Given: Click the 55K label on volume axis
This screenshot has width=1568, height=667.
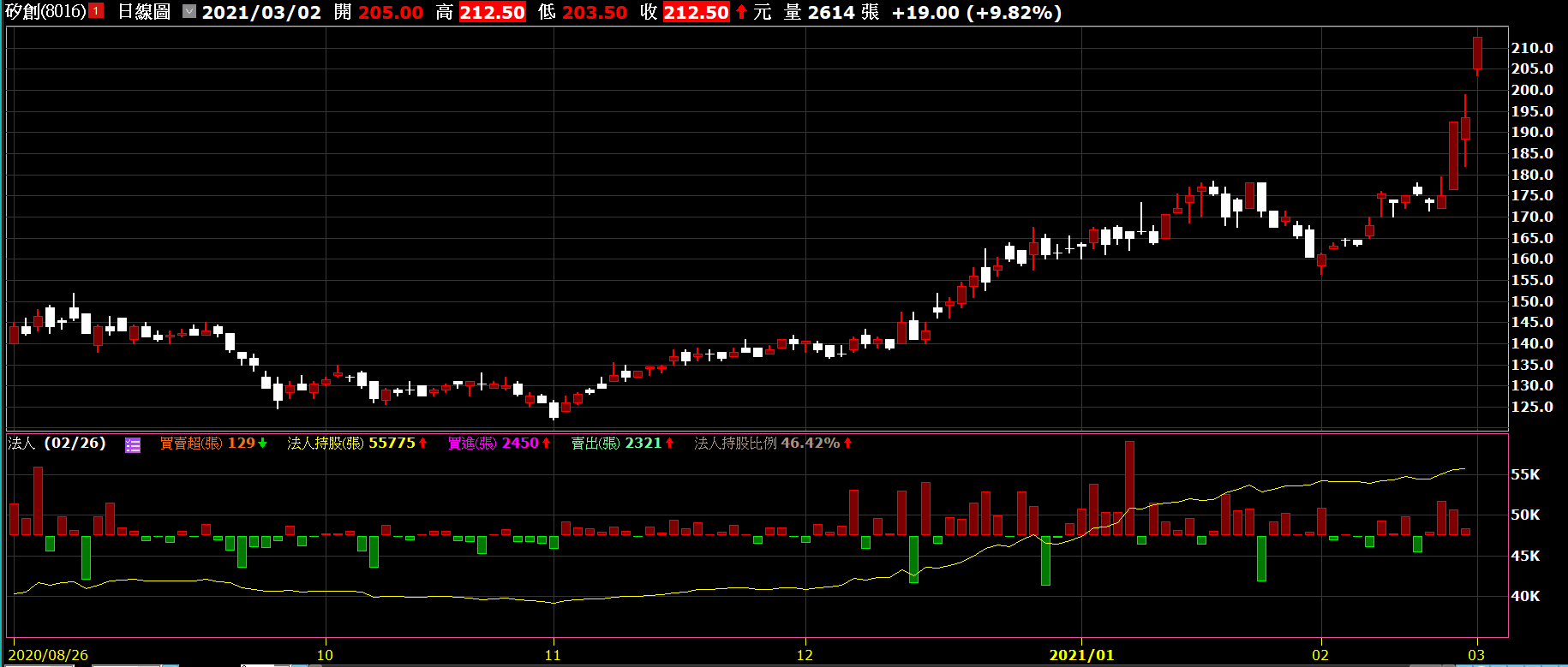Looking at the screenshot, I should point(1524,474).
